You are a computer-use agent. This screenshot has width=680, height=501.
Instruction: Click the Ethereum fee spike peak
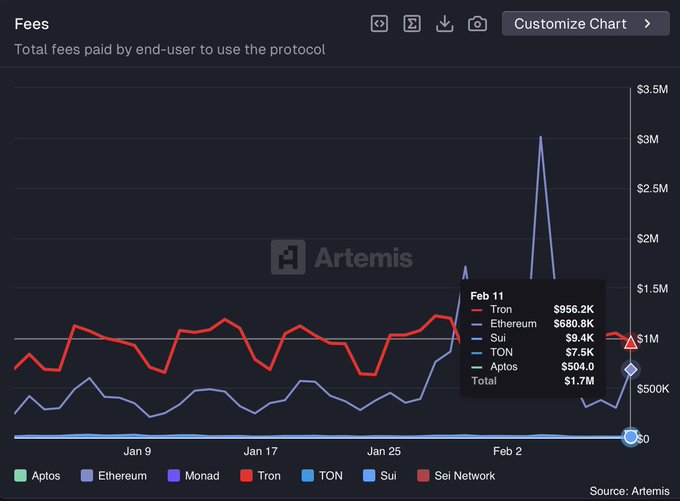click(x=541, y=137)
